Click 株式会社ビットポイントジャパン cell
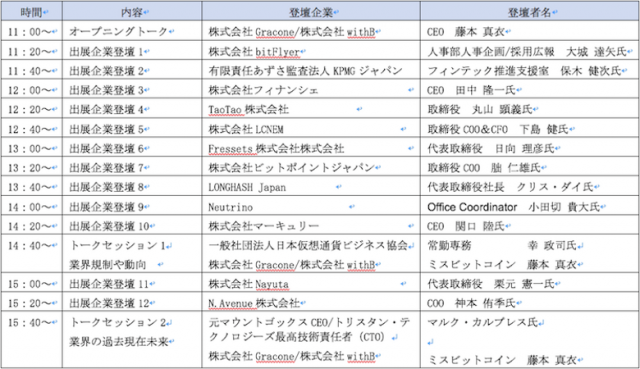Image resolution: width=640 pixels, height=369 pixels. (311, 167)
